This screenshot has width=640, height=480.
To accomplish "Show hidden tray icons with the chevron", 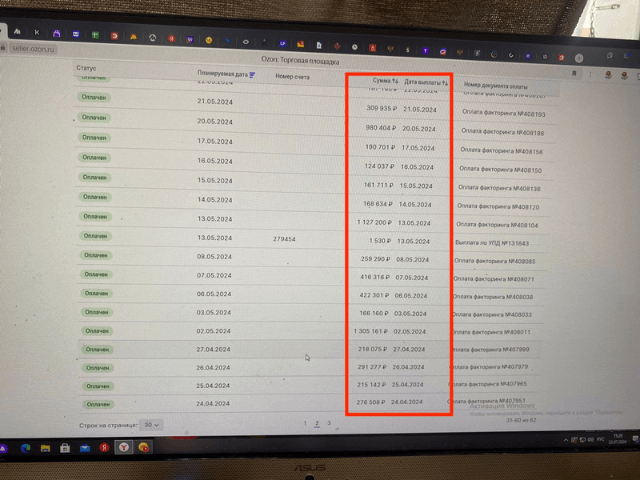I will pos(566,440).
